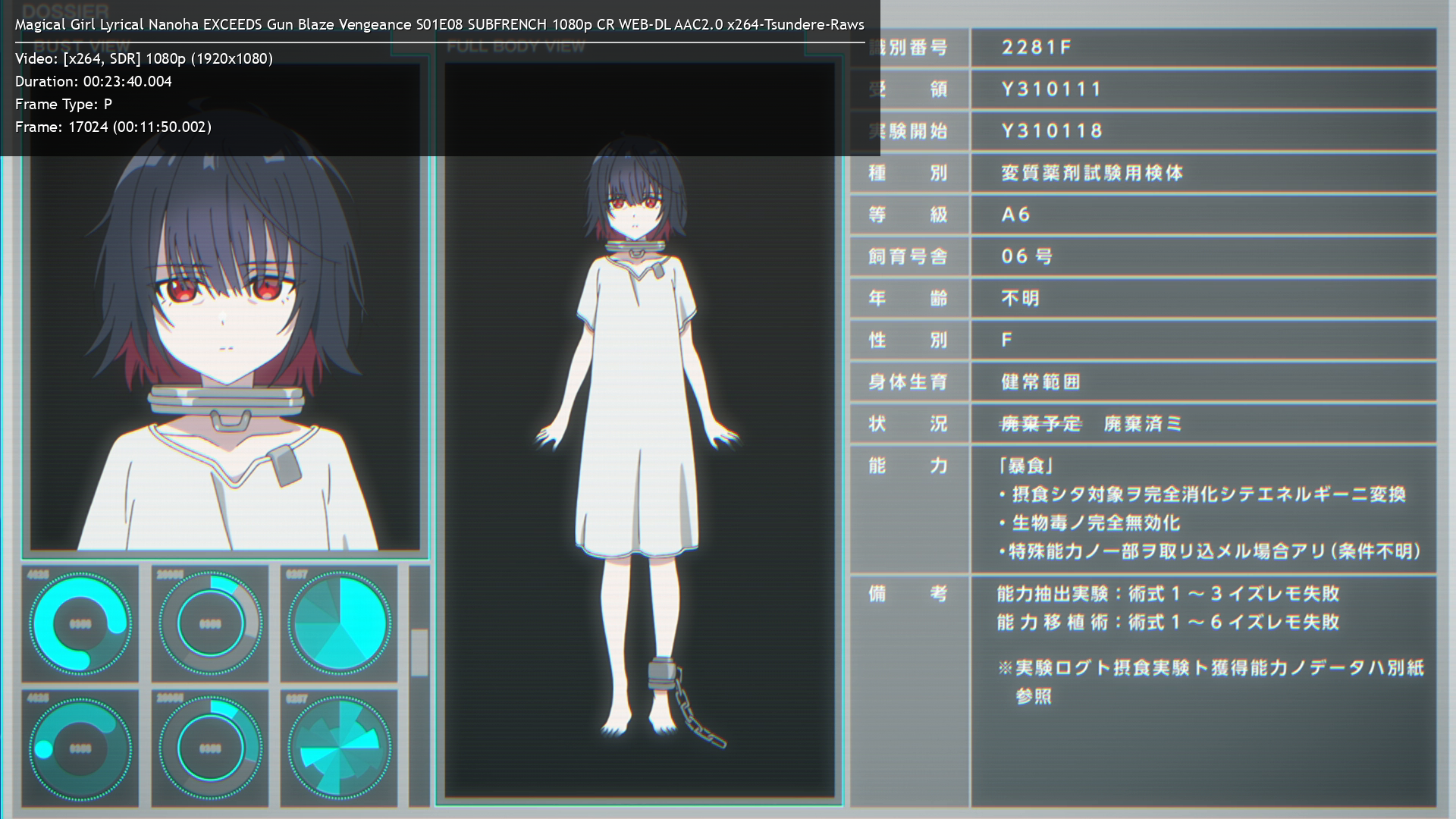Click the line "能力抽出実験:術式1〜3イズレモ失敗"
Image resolution: width=1456 pixels, height=819 pixels.
1169,594
